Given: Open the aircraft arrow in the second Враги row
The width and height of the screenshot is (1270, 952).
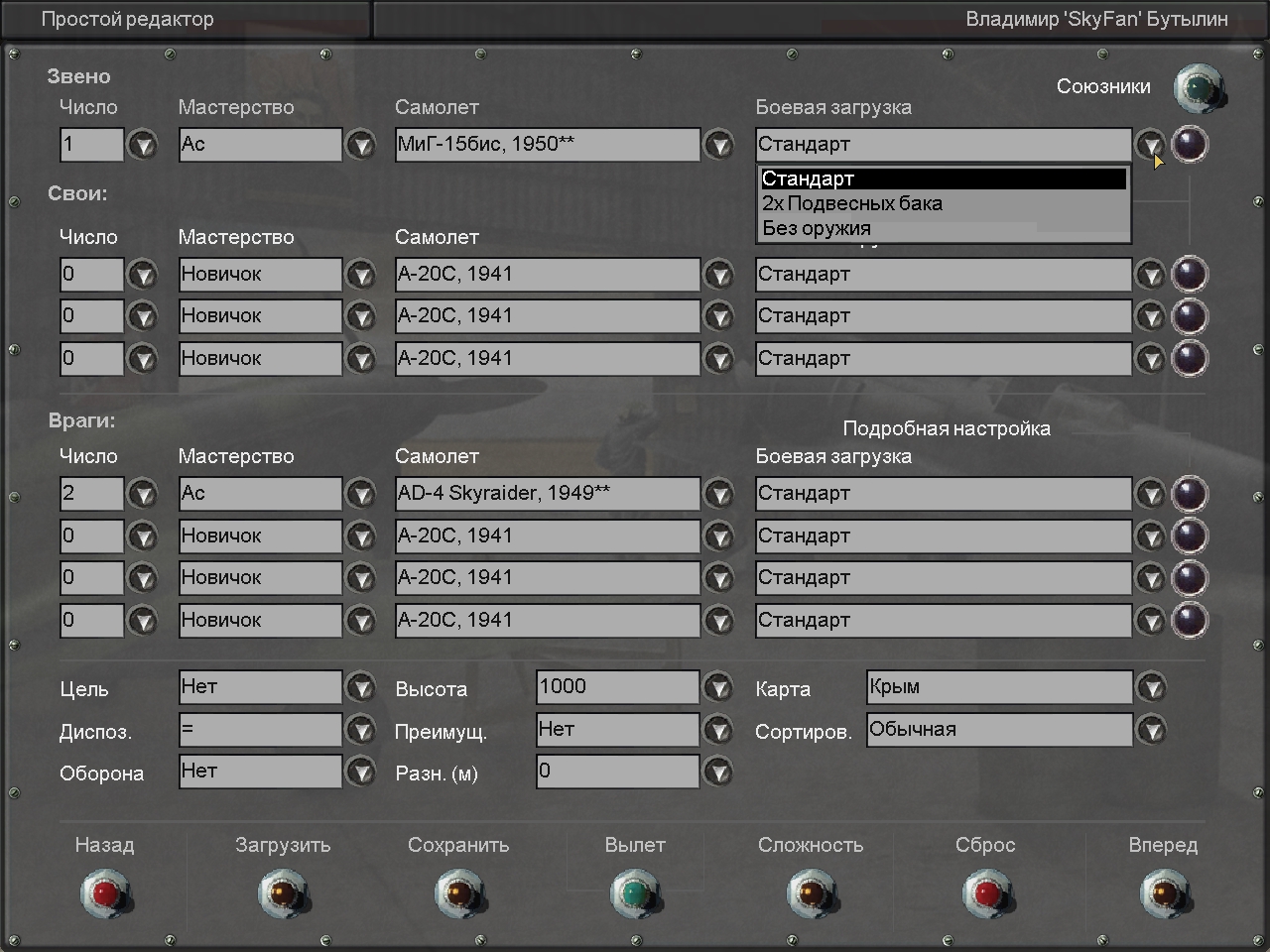Looking at the screenshot, I should pyautogui.click(x=718, y=536).
